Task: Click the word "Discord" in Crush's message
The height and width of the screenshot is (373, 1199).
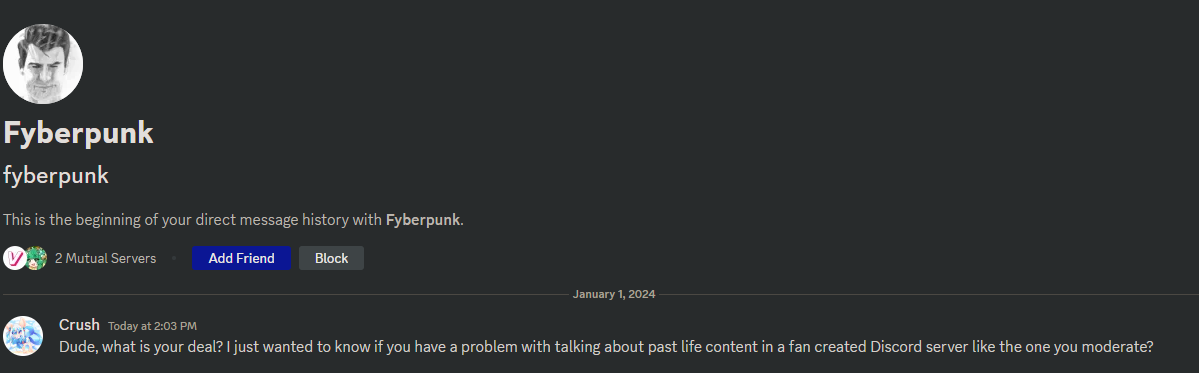Action: click(895, 346)
